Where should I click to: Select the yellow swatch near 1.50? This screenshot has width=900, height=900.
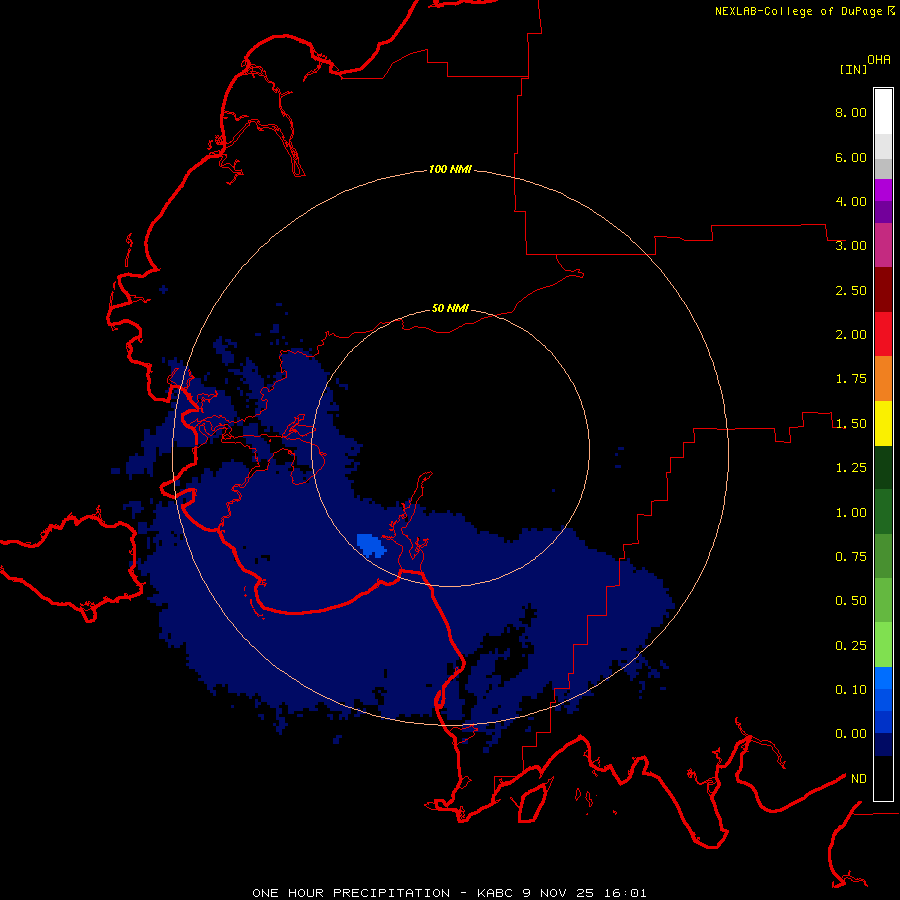point(883,424)
